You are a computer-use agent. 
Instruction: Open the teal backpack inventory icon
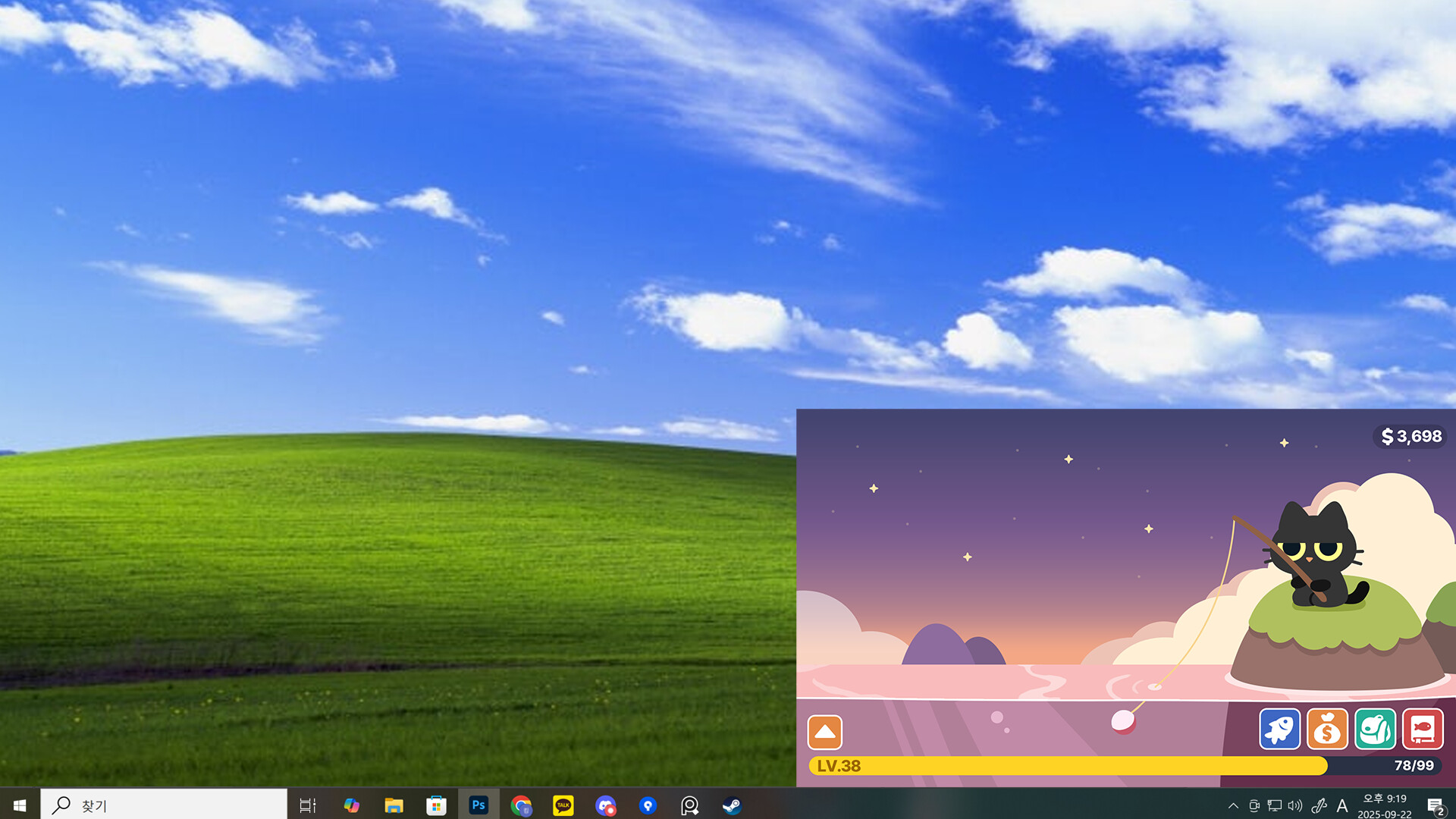[1376, 730]
